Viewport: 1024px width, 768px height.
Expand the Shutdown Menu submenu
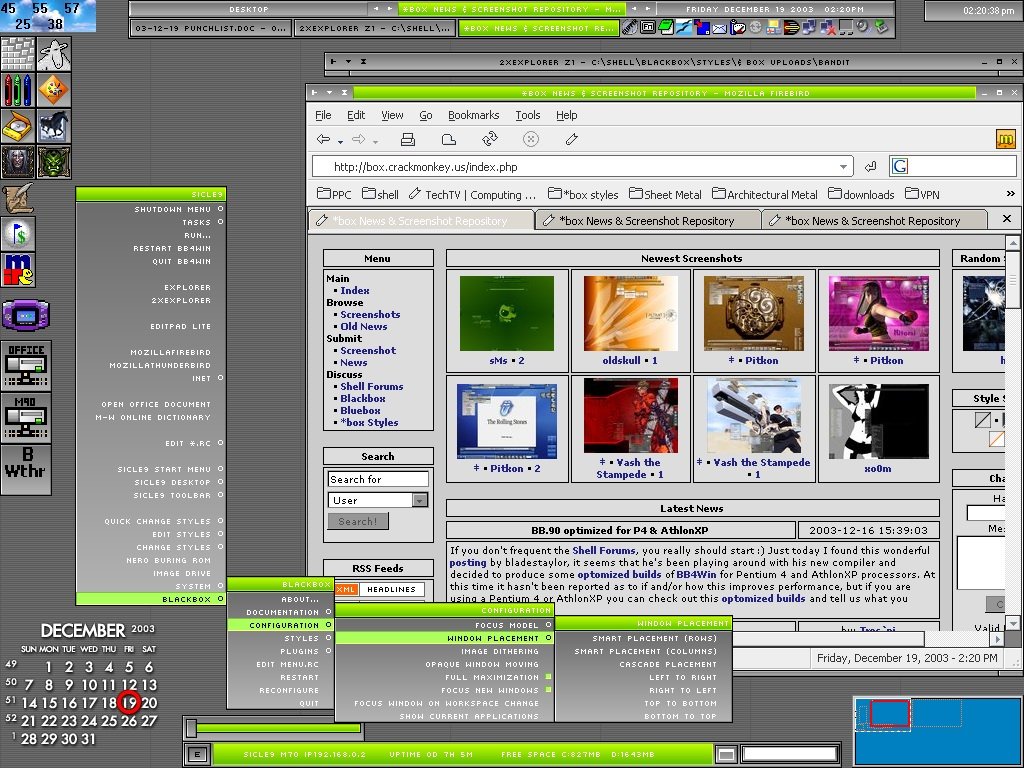[151, 209]
